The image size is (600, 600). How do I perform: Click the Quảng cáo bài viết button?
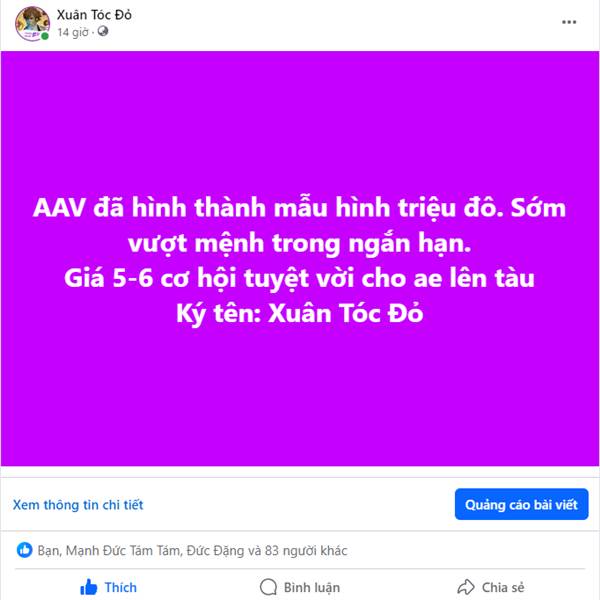[521, 504]
